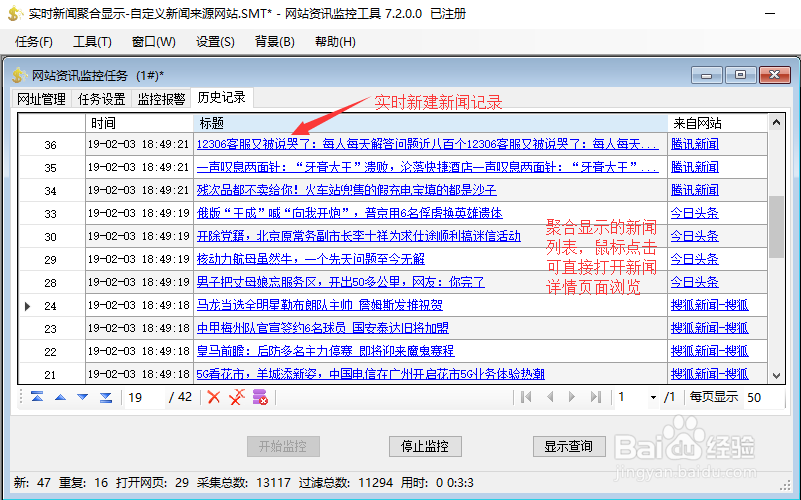This screenshot has height=500, width=801.
Task: Click time cell 18:49:19 in row 29
Action: [139, 259]
